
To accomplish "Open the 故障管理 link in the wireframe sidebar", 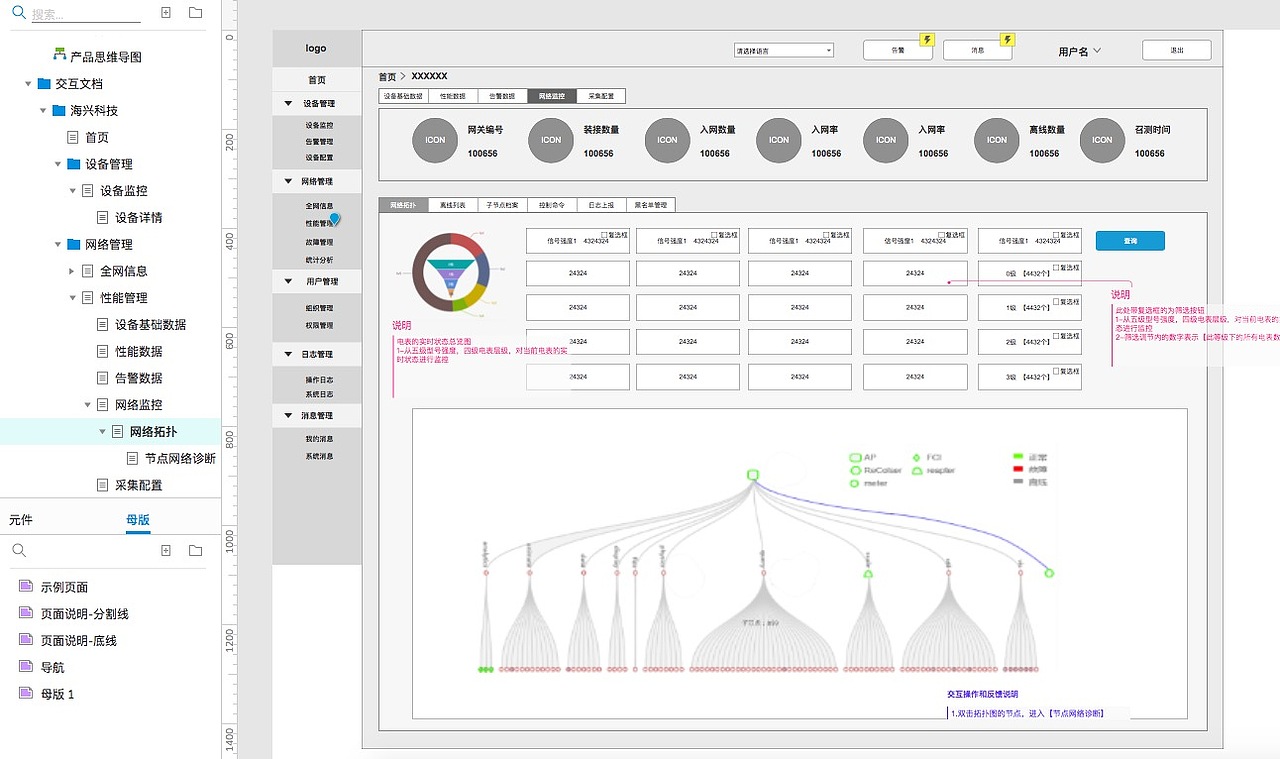I will point(319,242).
